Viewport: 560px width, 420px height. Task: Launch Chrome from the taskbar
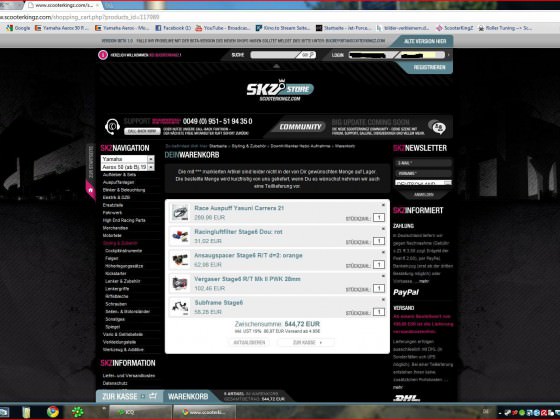(53, 412)
